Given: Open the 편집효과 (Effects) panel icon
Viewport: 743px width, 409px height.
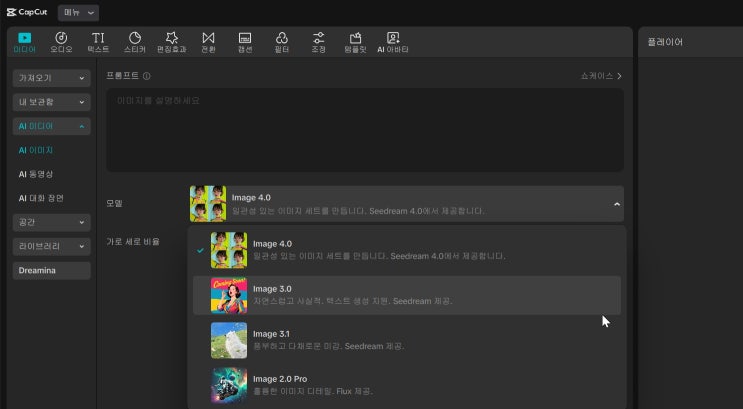Looking at the screenshot, I should click(x=172, y=38).
